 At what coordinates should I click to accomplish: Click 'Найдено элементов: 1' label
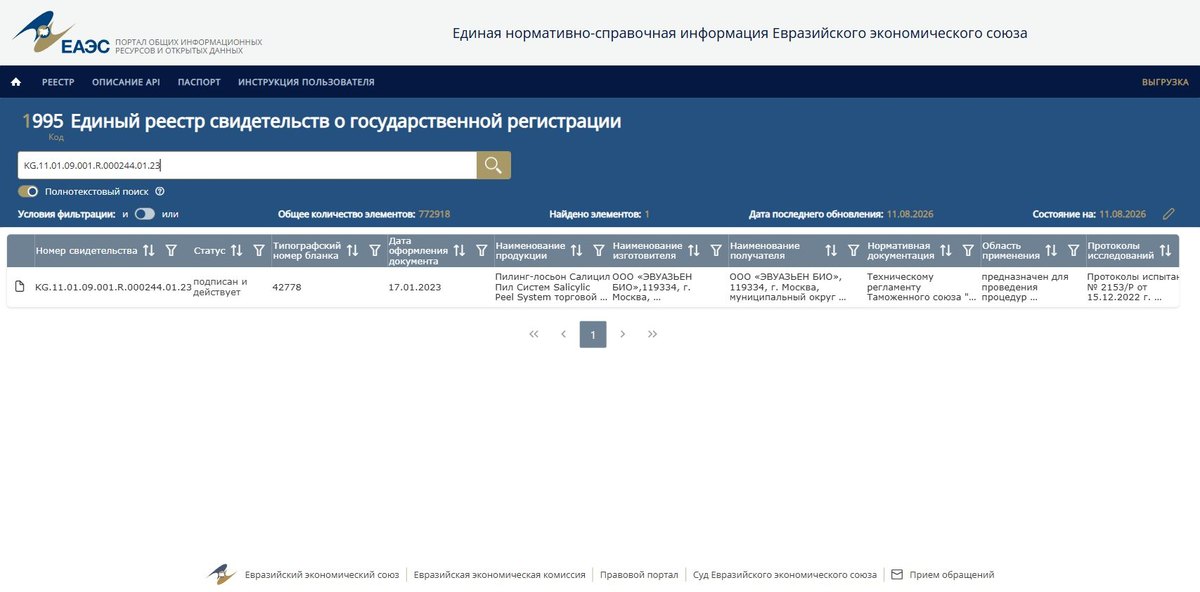pyautogui.click(x=599, y=214)
